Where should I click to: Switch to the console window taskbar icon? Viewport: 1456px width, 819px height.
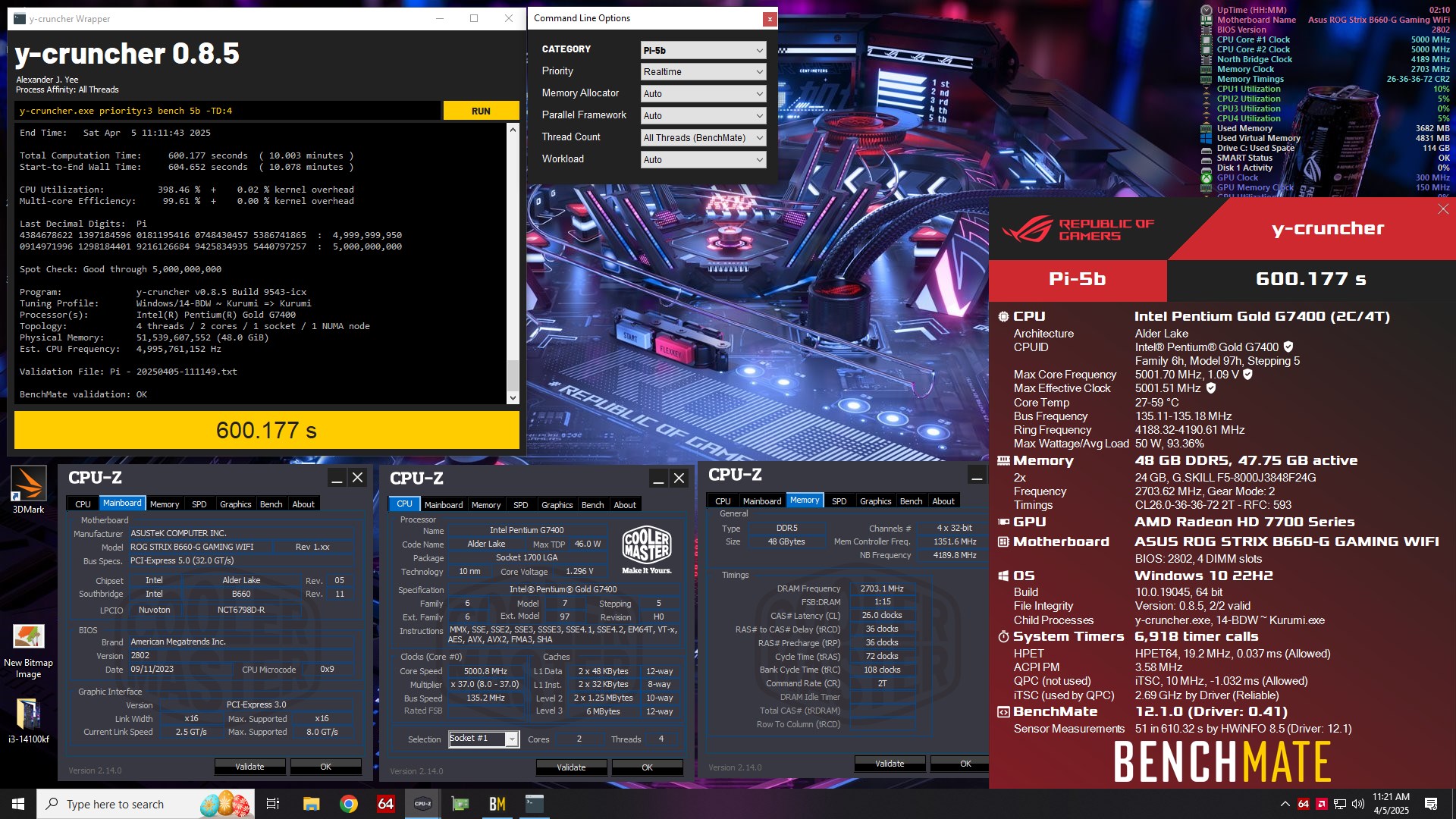[535, 804]
